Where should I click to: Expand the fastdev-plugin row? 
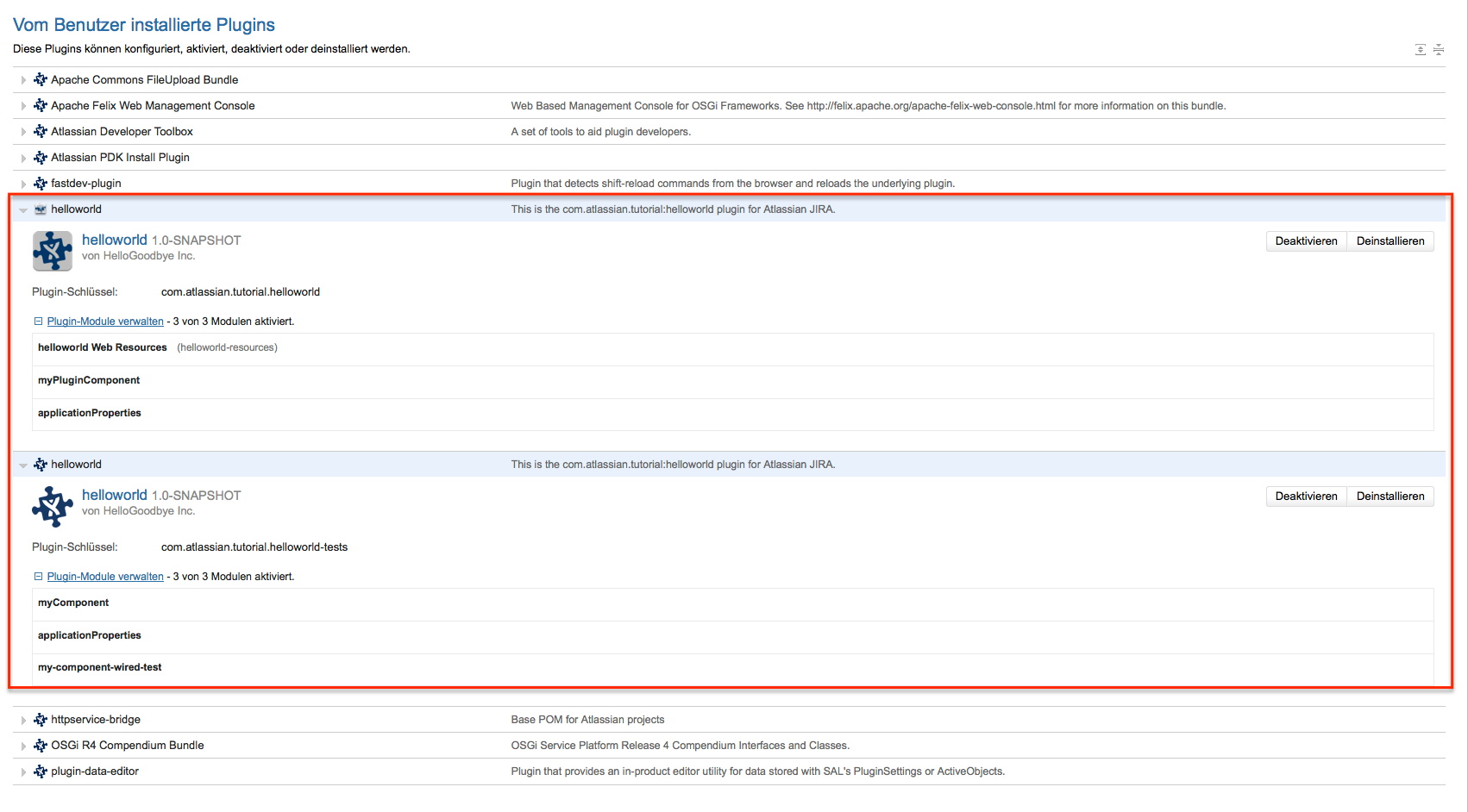tap(23, 184)
